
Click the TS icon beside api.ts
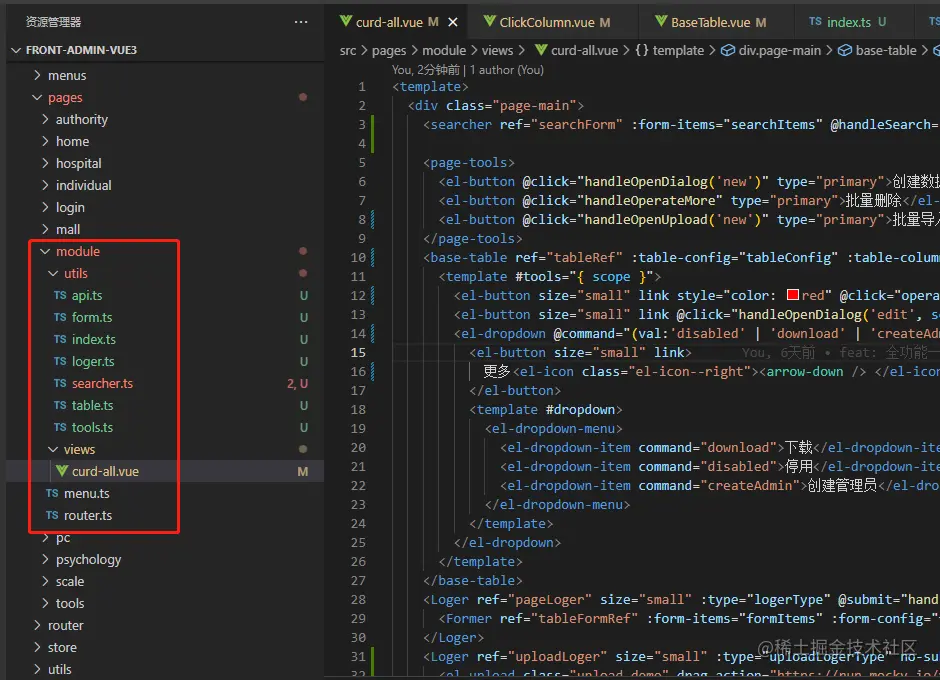(60, 295)
